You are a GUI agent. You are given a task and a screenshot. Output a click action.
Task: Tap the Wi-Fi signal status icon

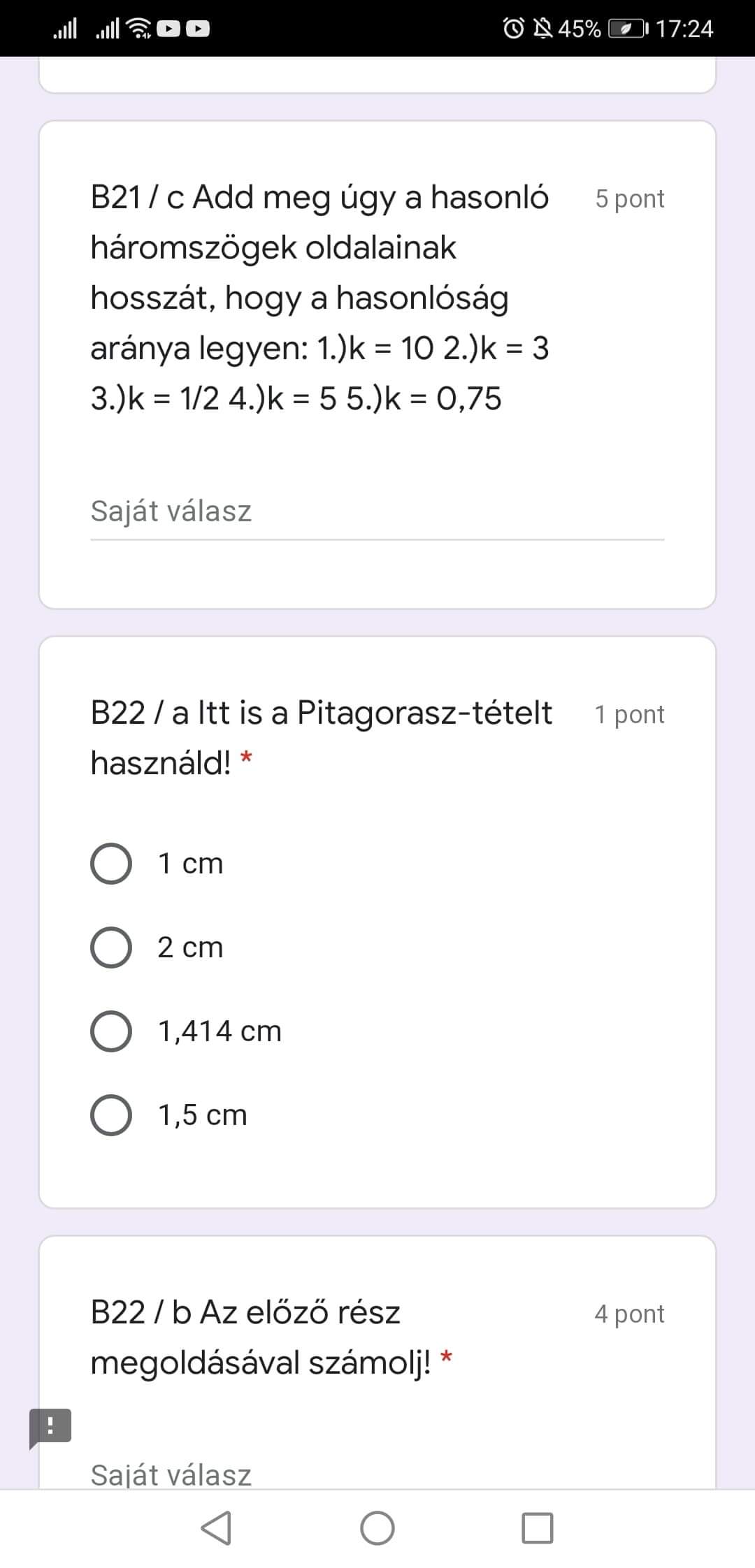coord(141,29)
